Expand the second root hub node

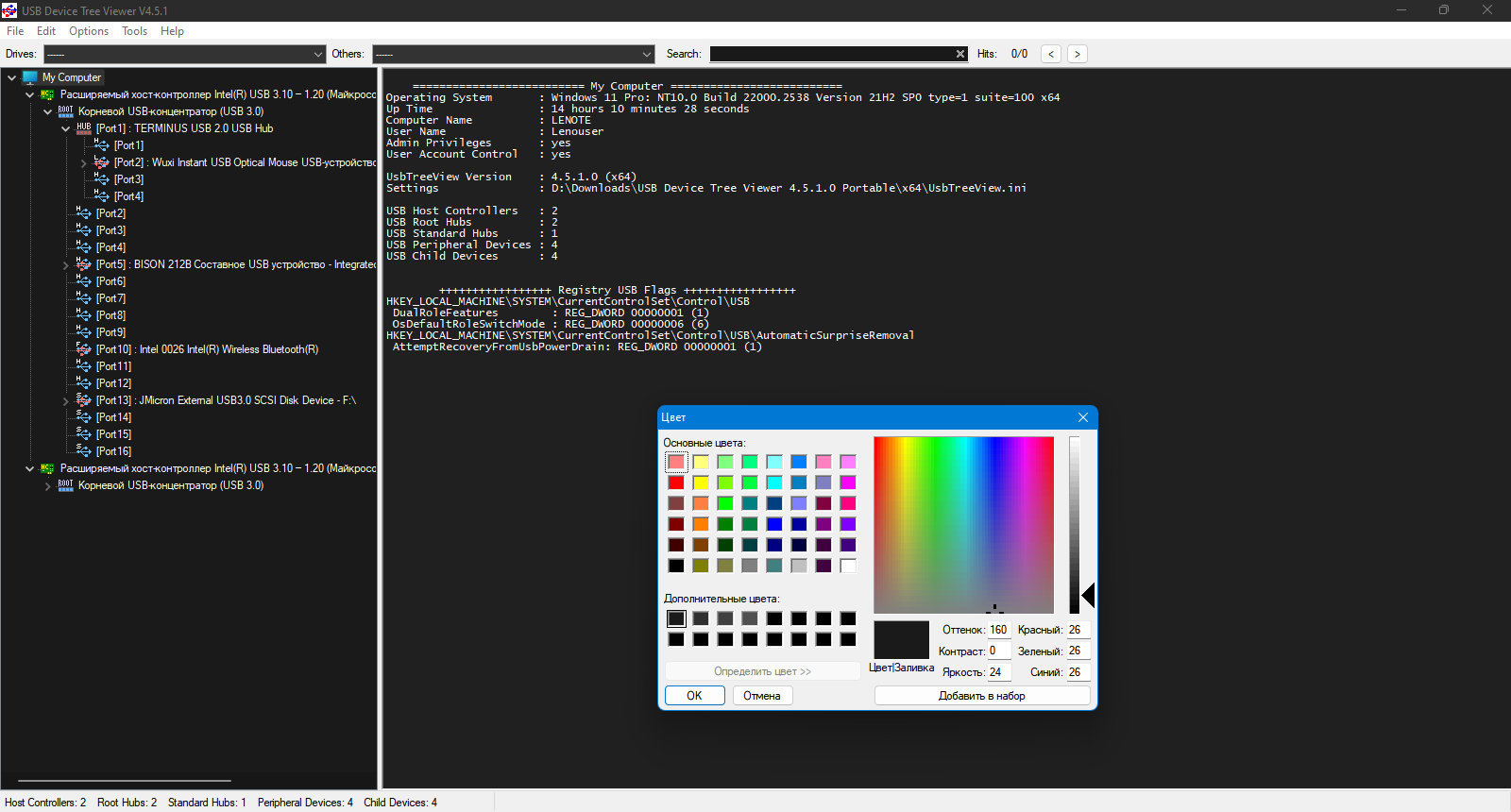tap(48, 486)
